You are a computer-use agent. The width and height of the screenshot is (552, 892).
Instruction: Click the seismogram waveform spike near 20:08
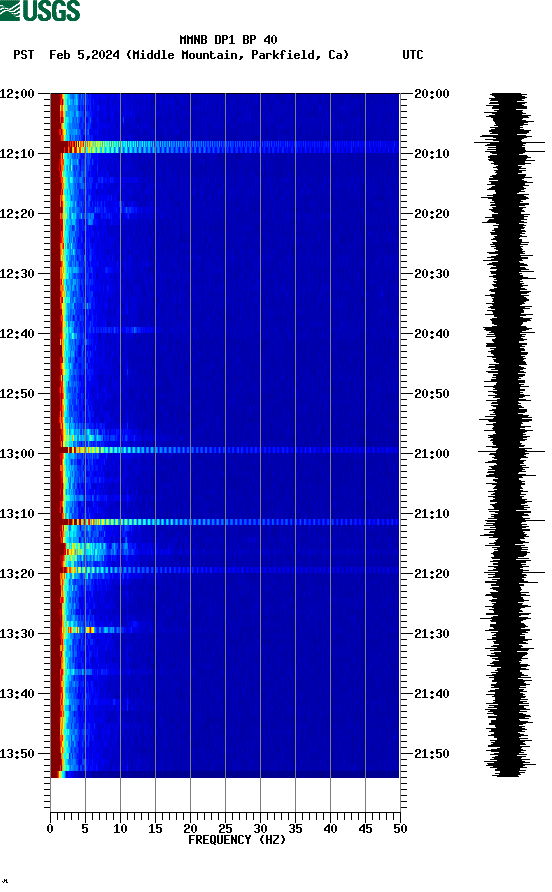[x=509, y=142]
